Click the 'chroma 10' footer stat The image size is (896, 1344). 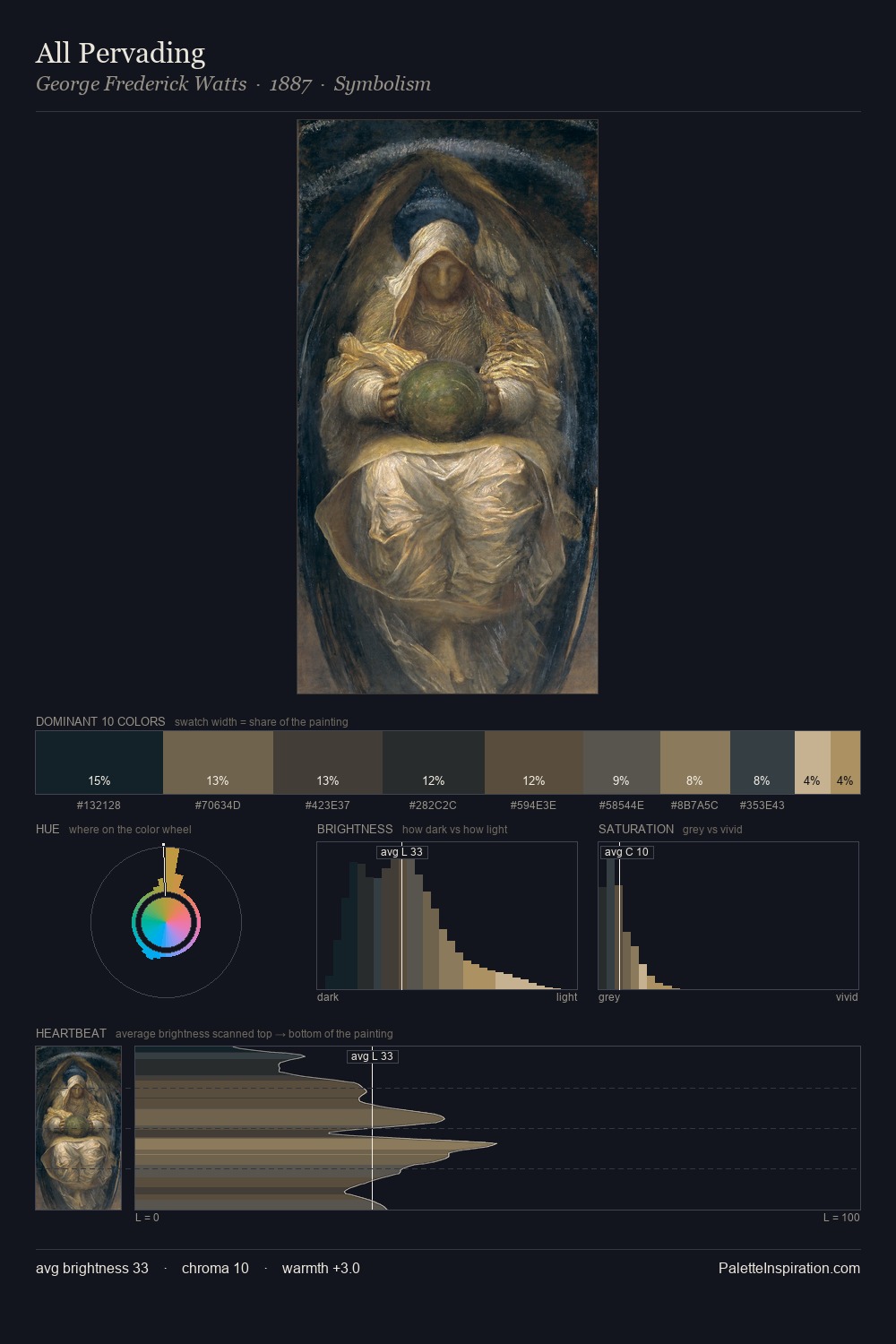(215, 1268)
